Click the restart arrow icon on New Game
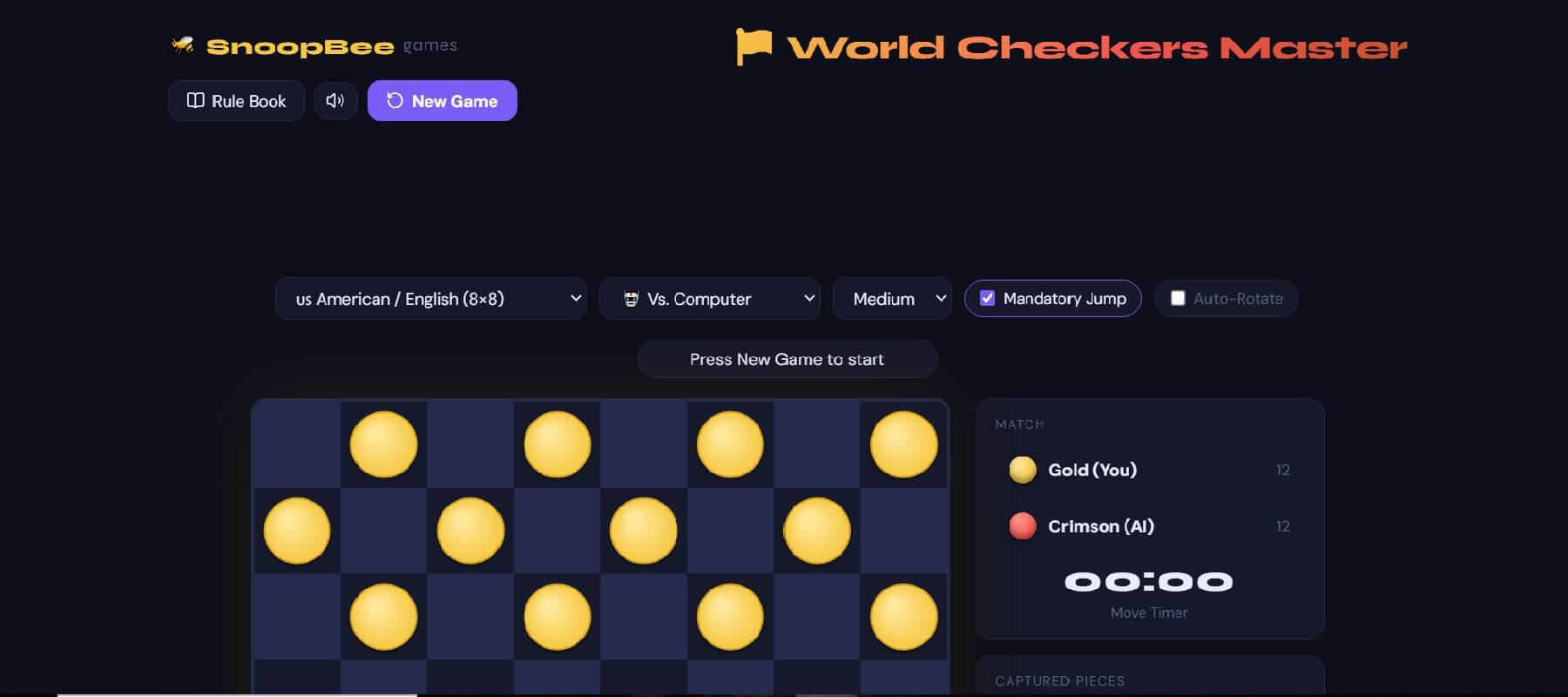The width and height of the screenshot is (1568, 697). [395, 100]
